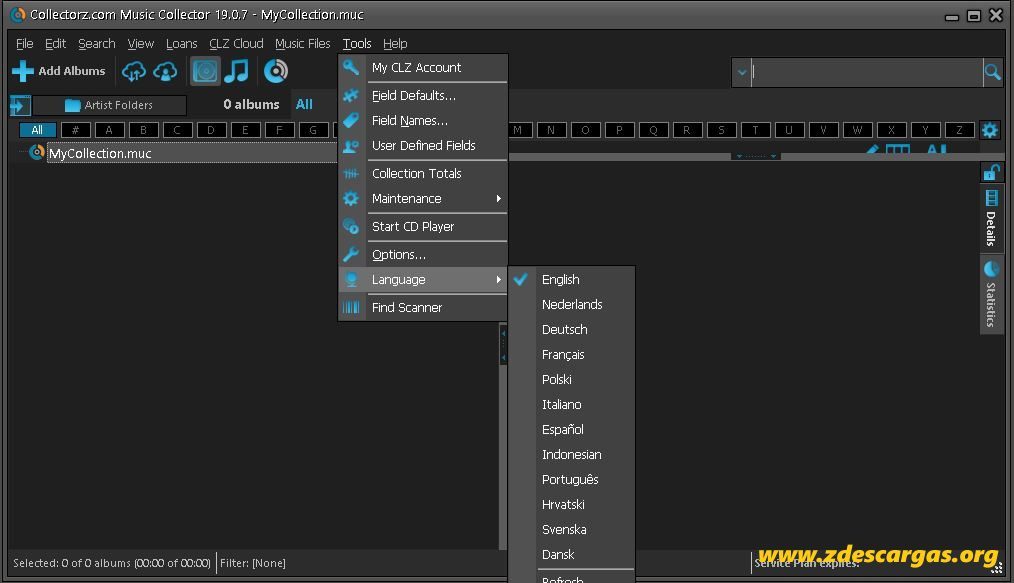Expand the Language submenu entry
The image size is (1014, 583).
(x=423, y=280)
